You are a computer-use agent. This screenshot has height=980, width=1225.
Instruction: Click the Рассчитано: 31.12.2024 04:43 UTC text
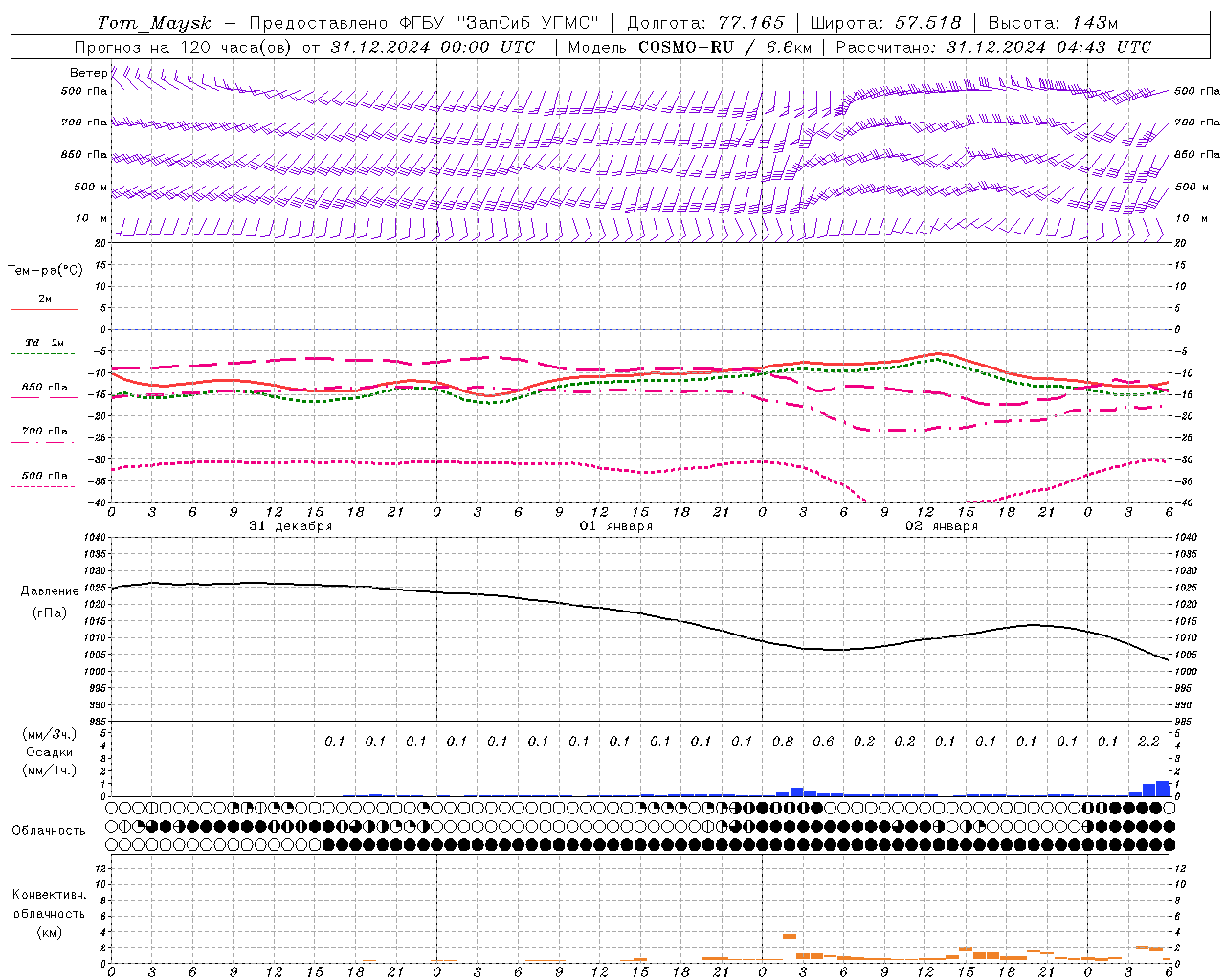[x=993, y=47]
